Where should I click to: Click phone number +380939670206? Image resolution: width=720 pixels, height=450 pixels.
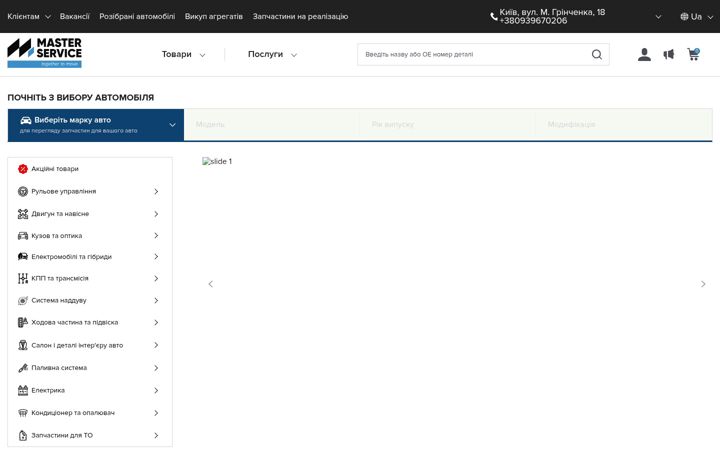(x=533, y=21)
